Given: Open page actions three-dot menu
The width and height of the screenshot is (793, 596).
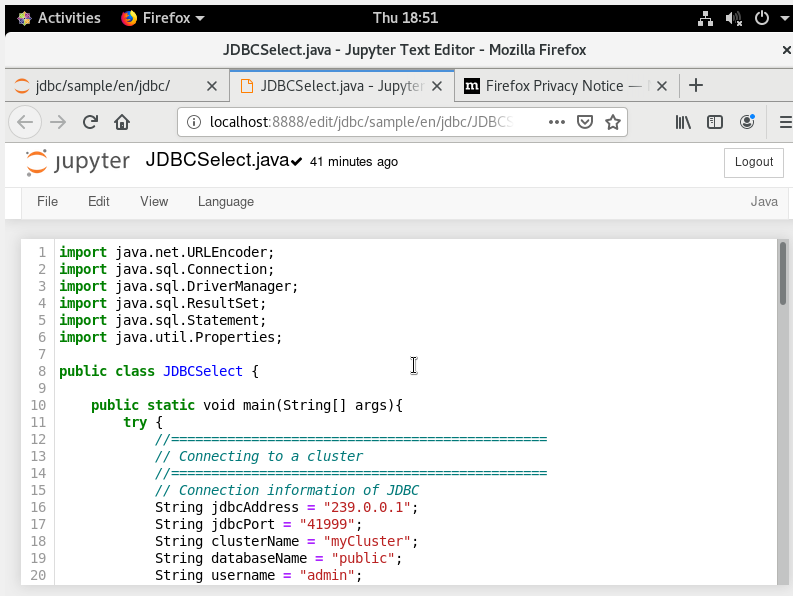Looking at the screenshot, I should [557, 122].
